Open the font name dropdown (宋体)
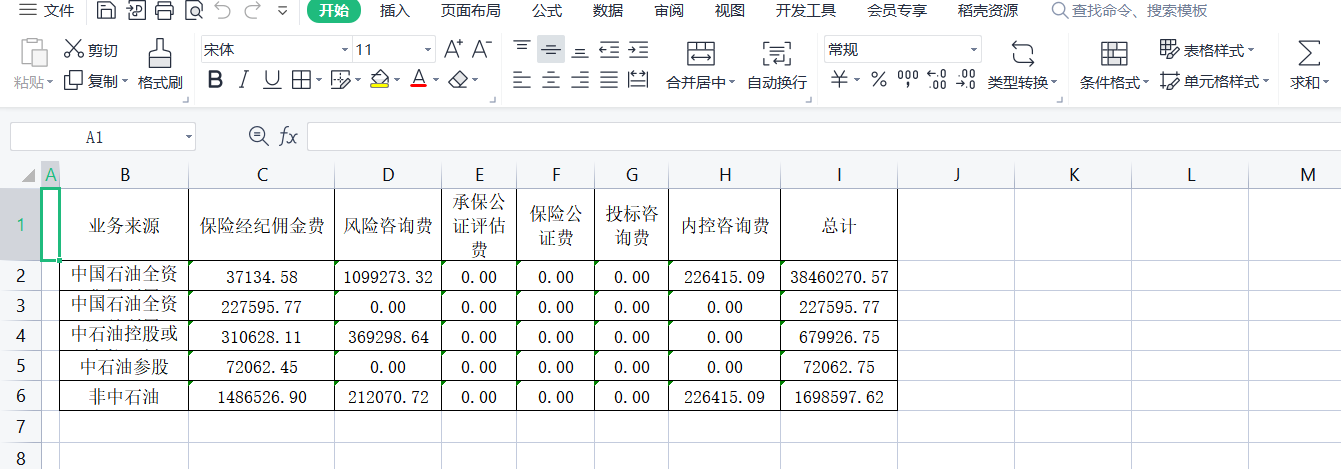The image size is (1341, 469). click(x=345, y=49)
